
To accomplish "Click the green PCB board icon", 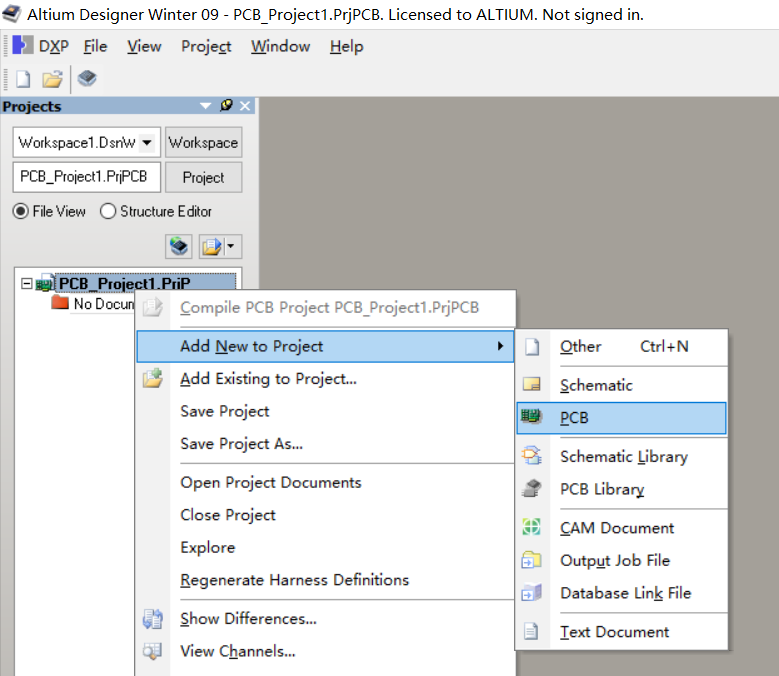I will tap(532, 416).
